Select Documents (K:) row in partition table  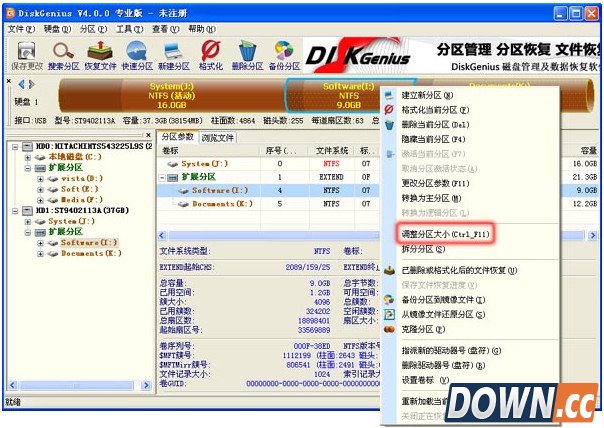coord(268,204)
